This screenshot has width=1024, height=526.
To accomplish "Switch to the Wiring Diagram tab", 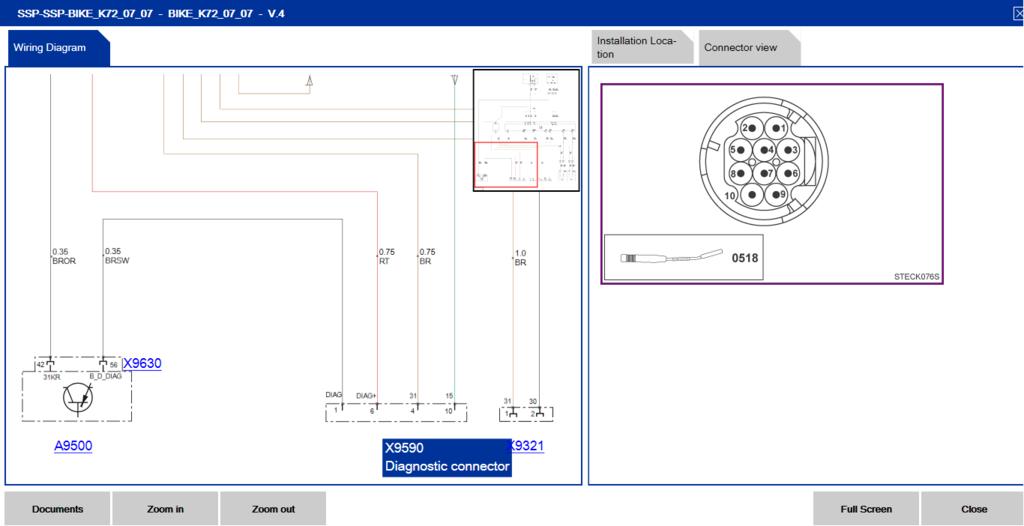I will pyautogui.click(x=50, y=47).
